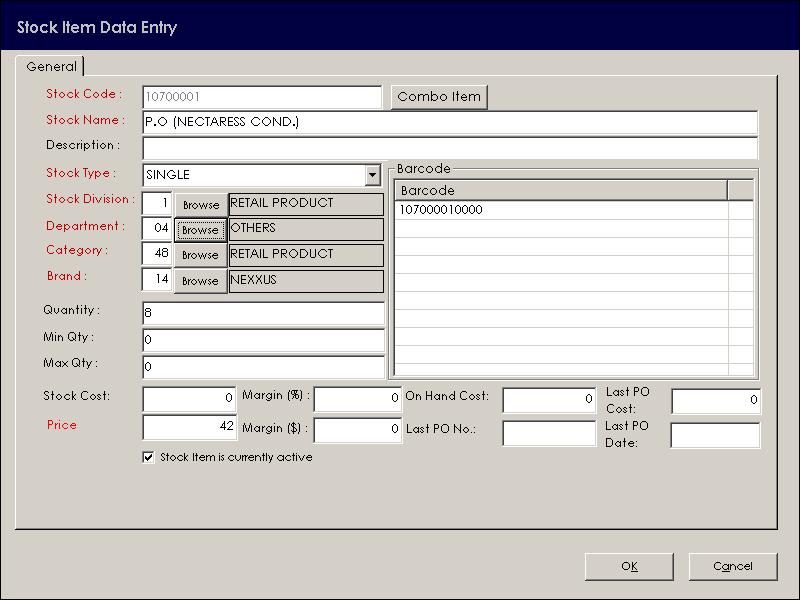Open the Stock Type dropdown
This screenshot has height=600, width=800.
point(373,175)
